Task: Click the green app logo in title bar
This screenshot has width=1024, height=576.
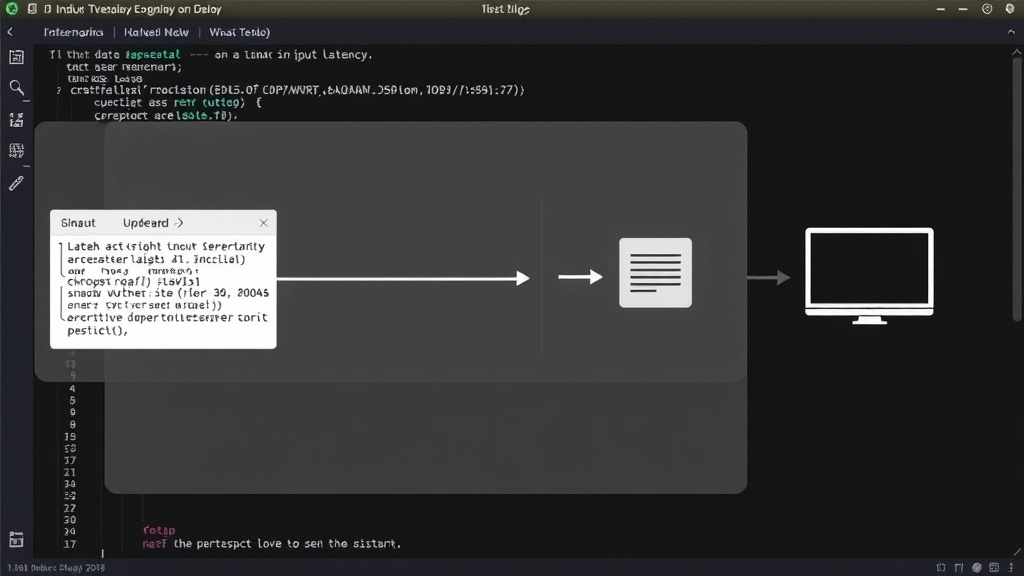Action: click(11, 8)
